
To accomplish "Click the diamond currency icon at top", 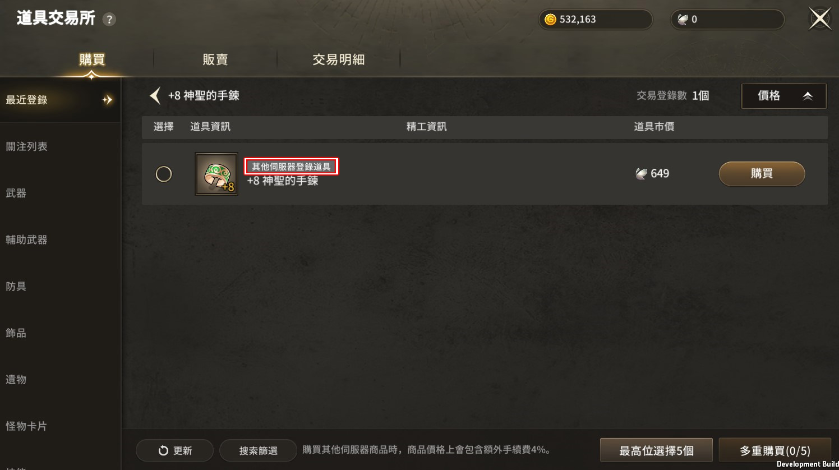I will [x=683, y=20].
